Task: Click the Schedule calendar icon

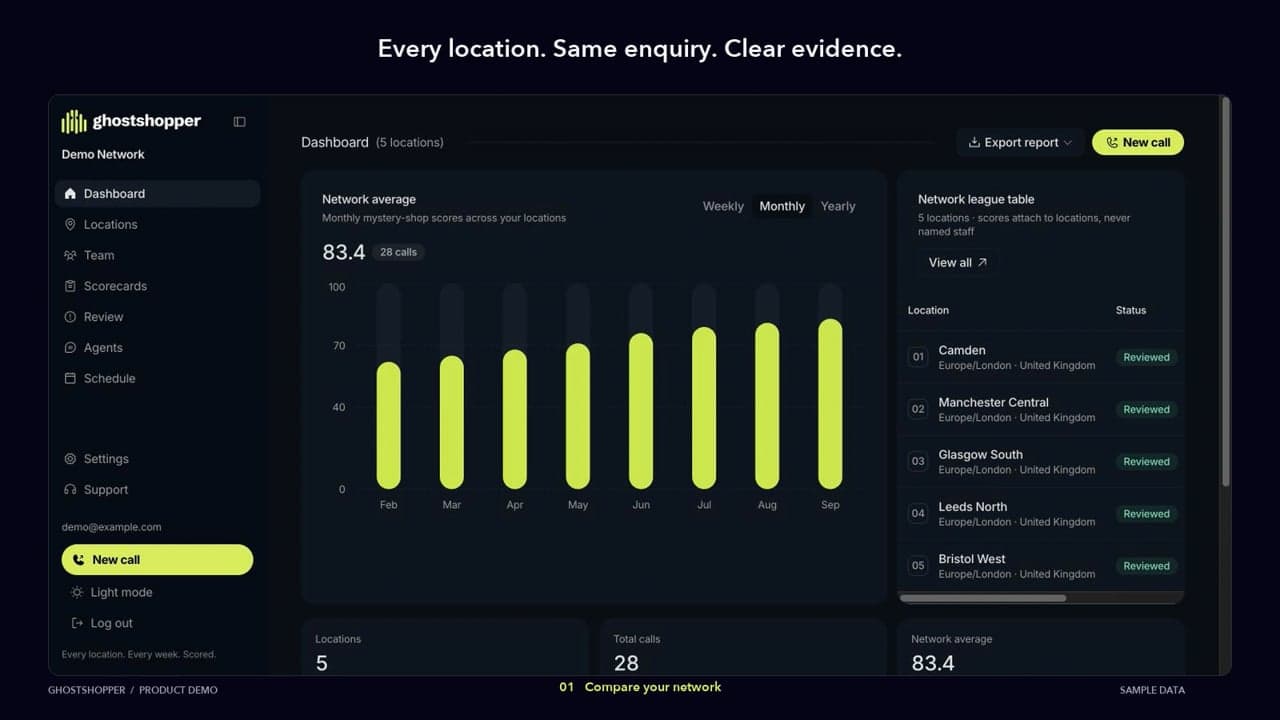Action: 70,379
